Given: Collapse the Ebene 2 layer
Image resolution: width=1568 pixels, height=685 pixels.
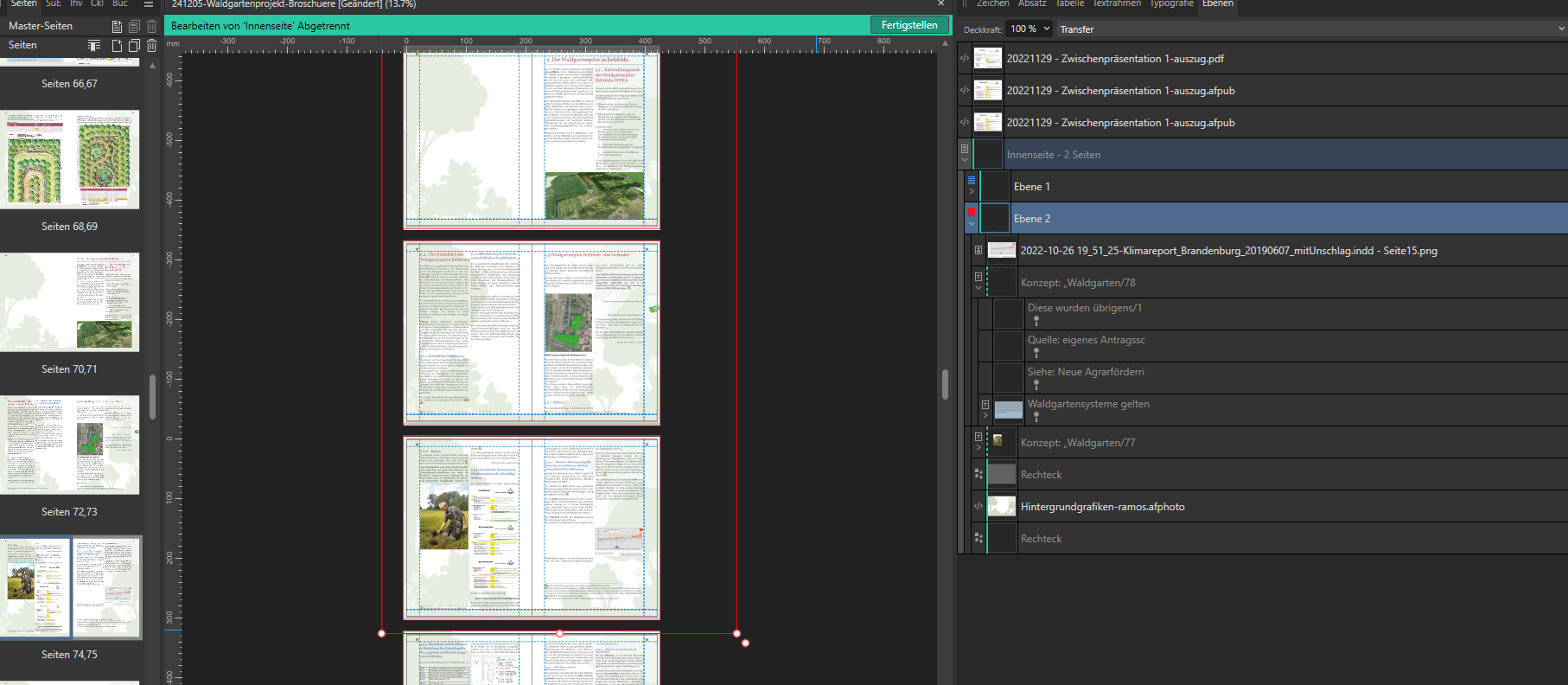Looking at the screenshot, I should pos(972,223).
